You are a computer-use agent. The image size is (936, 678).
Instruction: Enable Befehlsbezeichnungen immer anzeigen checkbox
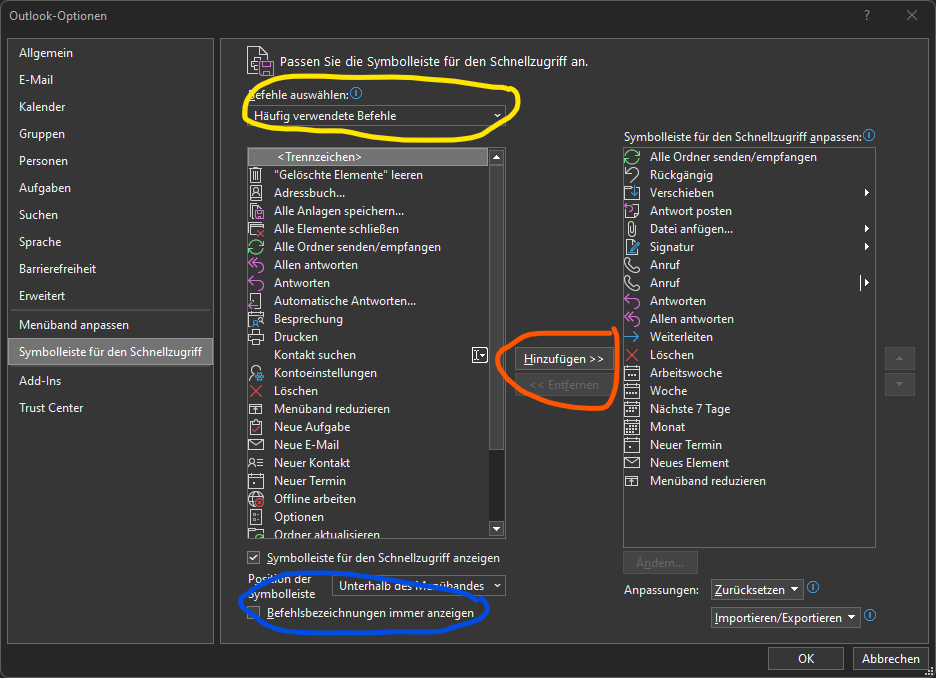[x=254, y=612]
